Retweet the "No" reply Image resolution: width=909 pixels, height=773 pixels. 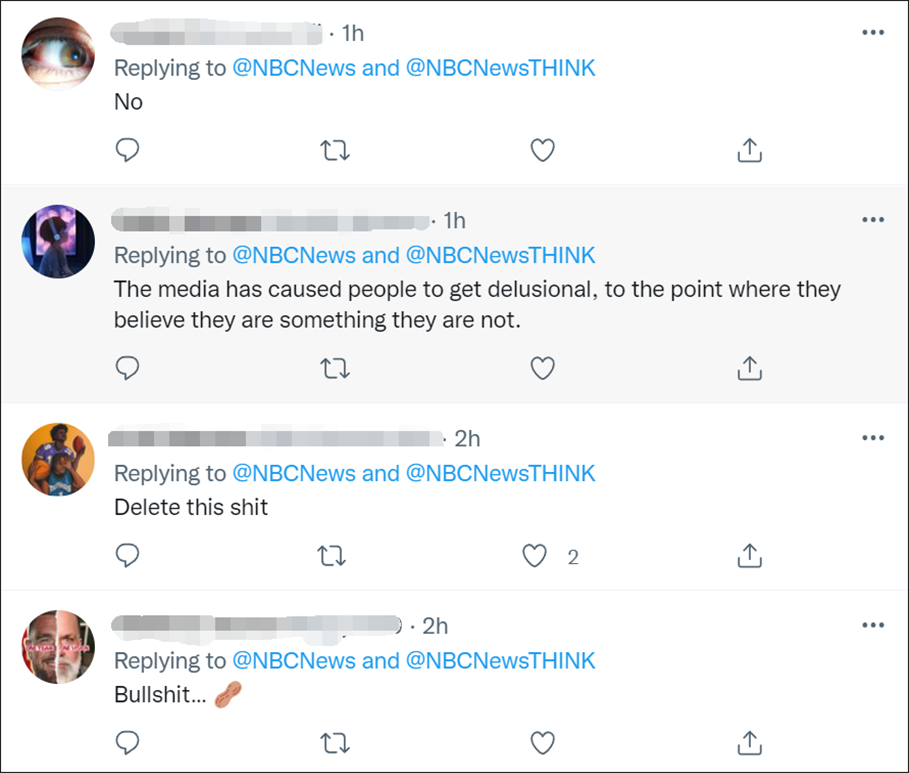[x=334, y=150]
